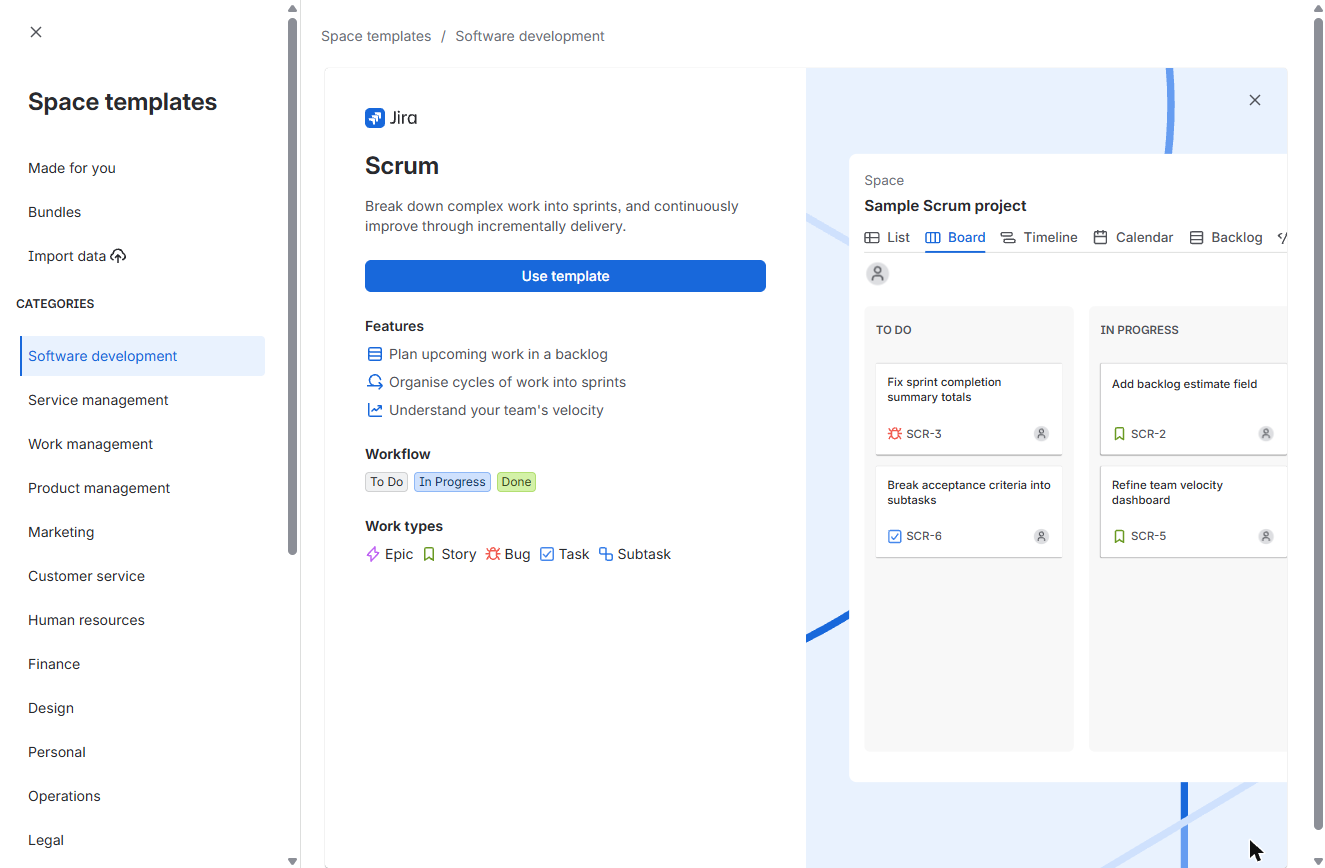Click the sprints cycle feature icon

pyautogui.click(x=375, y=382)
